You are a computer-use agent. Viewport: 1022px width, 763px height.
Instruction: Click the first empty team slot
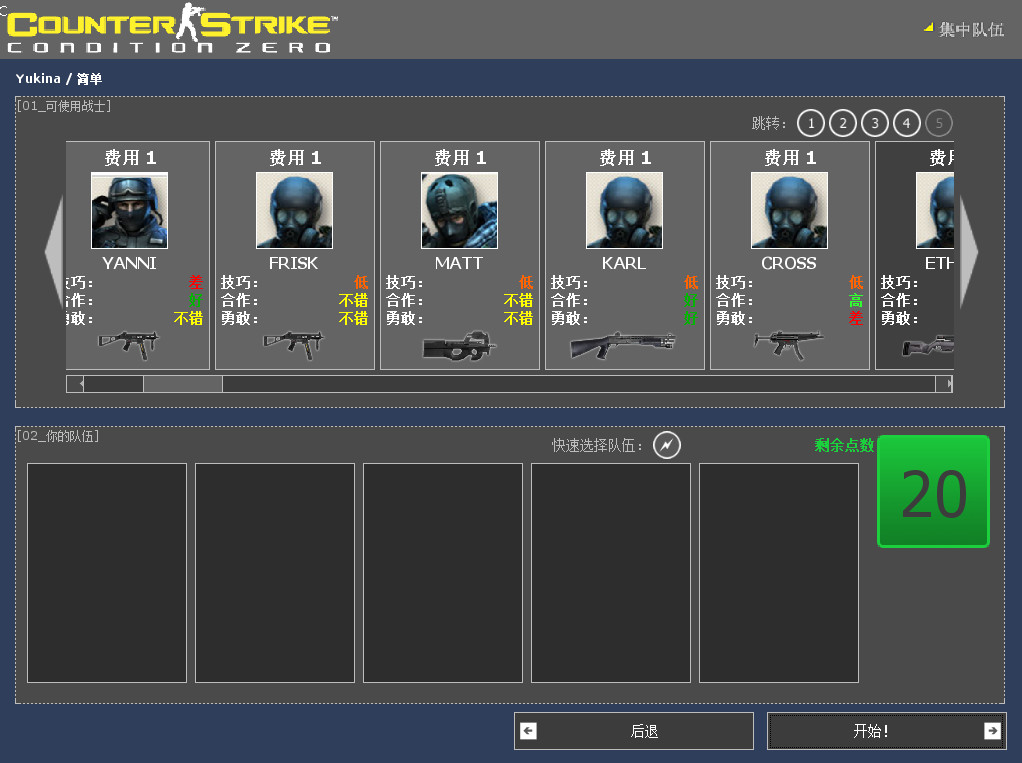pos(107,573)
